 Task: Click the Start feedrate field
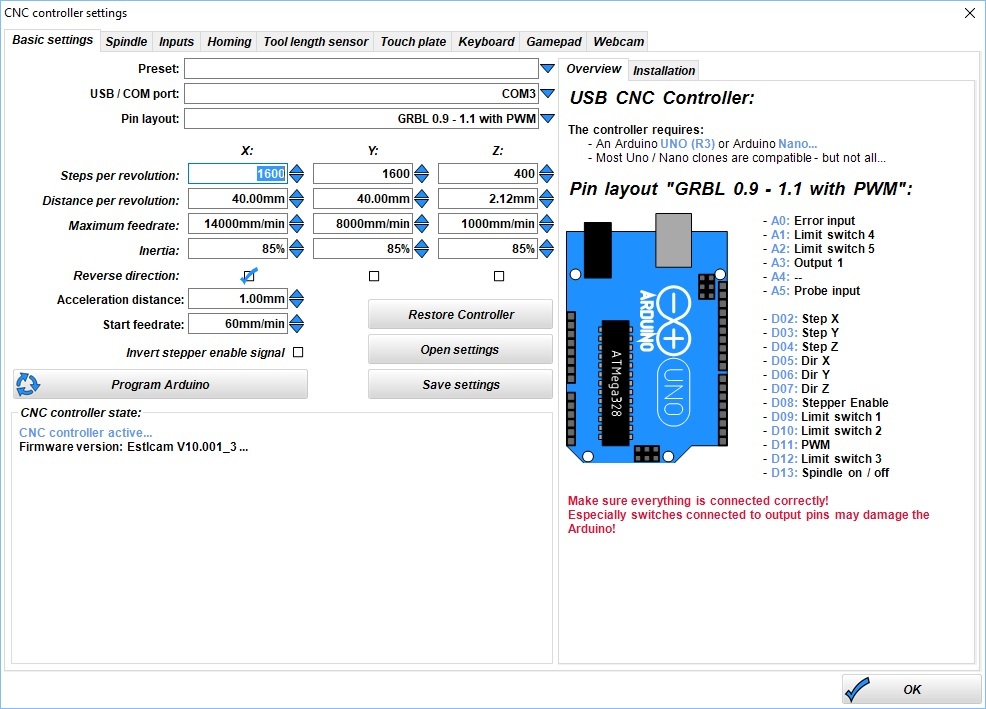[x=238, y=324]
